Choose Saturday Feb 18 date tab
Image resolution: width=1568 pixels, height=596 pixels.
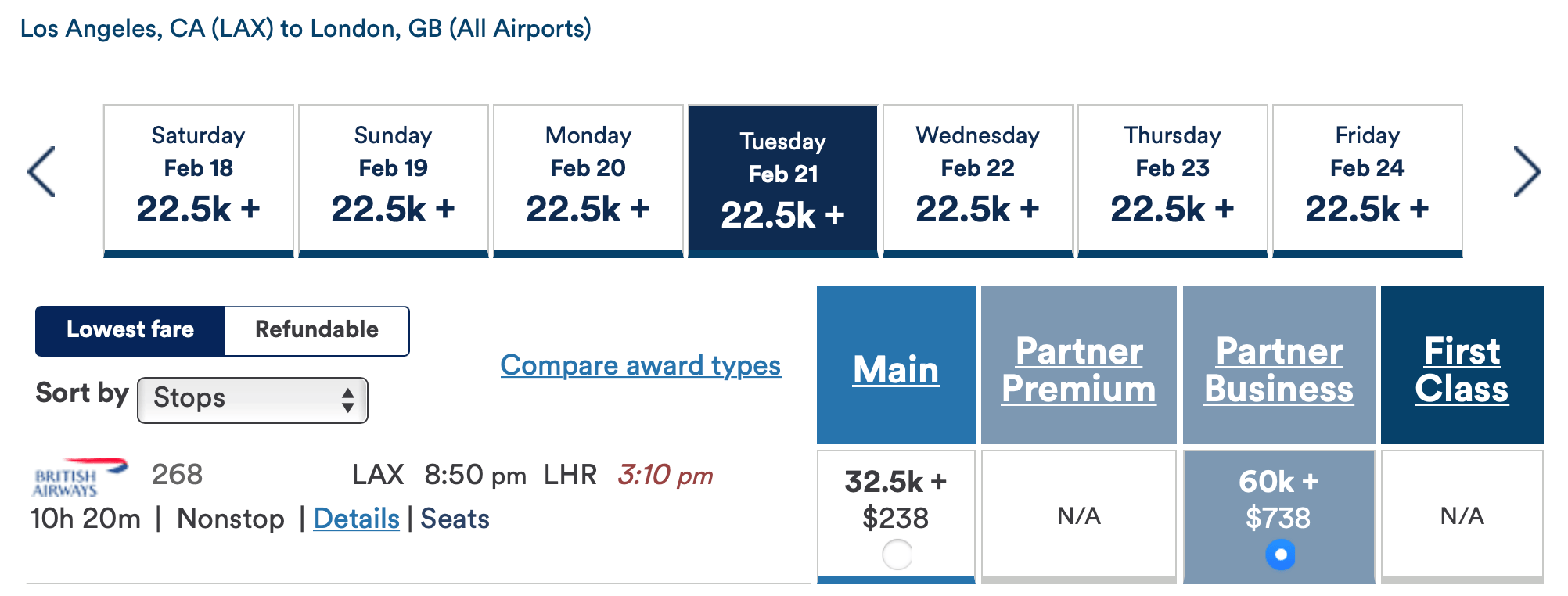[x=199, y=181]
